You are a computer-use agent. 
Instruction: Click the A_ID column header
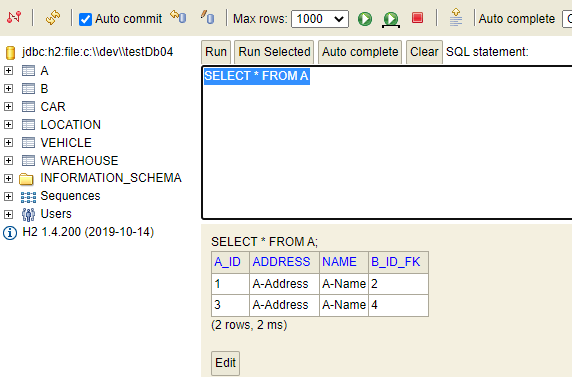(230, 262)
